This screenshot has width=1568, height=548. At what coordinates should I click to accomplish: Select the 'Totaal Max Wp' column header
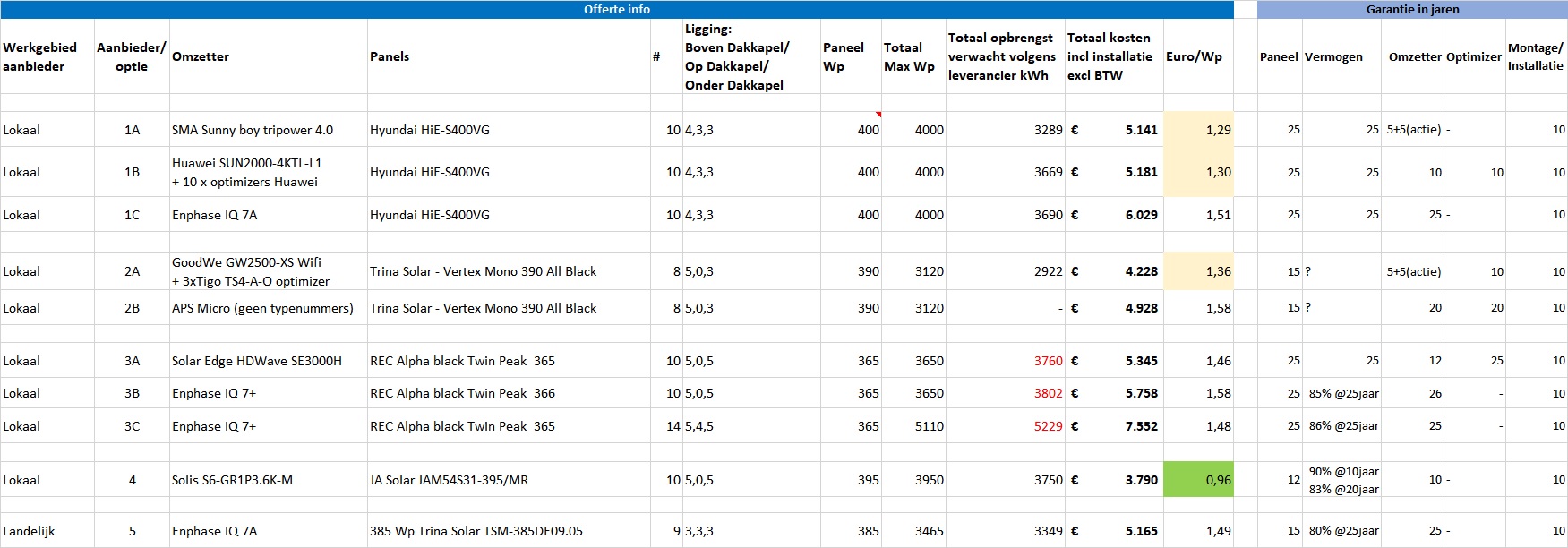(x=913, y=56)
